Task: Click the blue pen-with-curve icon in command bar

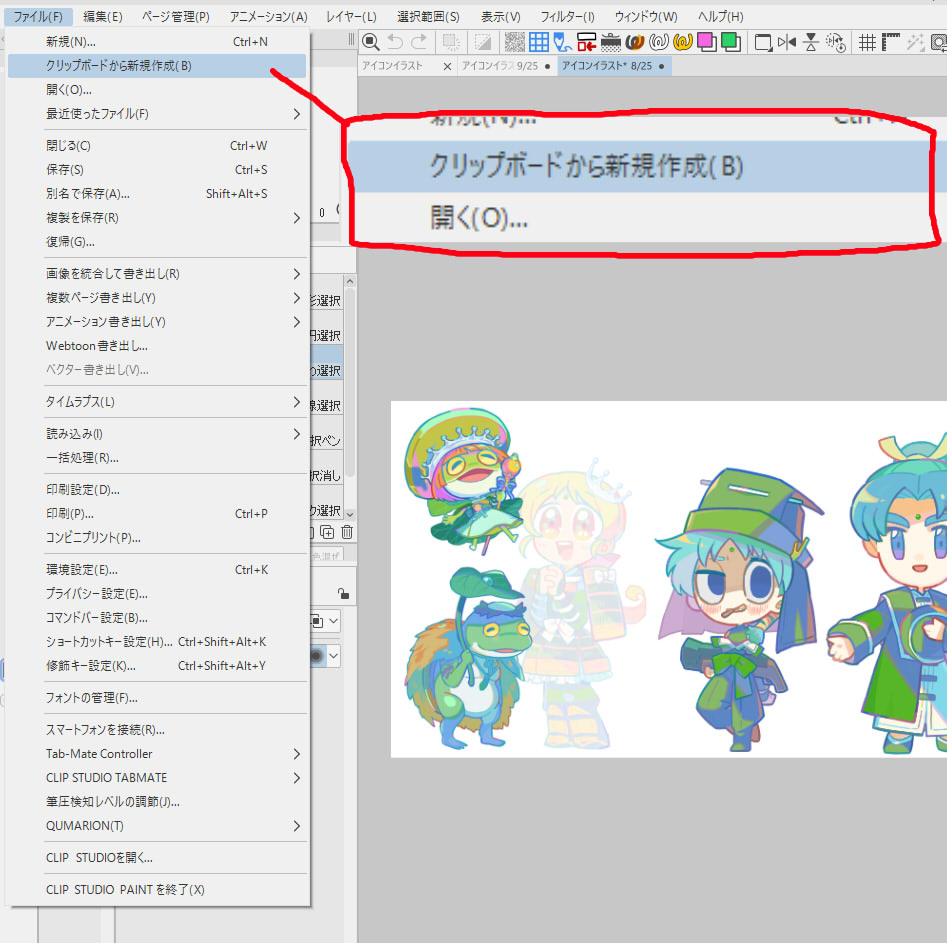Action: click(562, 42)
